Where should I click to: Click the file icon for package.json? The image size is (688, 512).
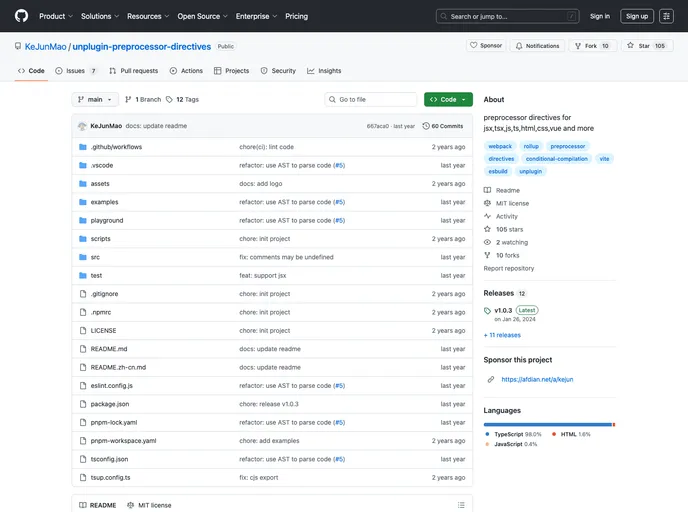(82, 404)
